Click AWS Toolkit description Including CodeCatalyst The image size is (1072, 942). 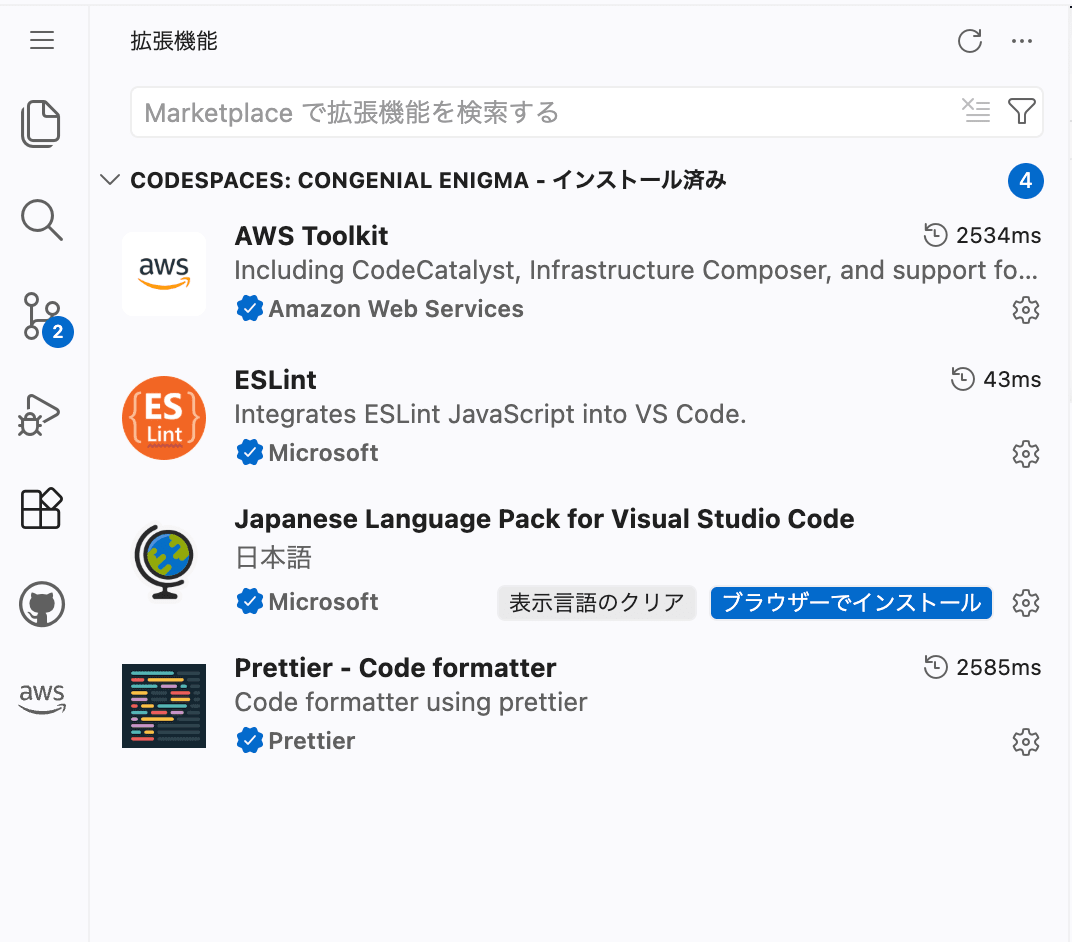tap(636, 270)
